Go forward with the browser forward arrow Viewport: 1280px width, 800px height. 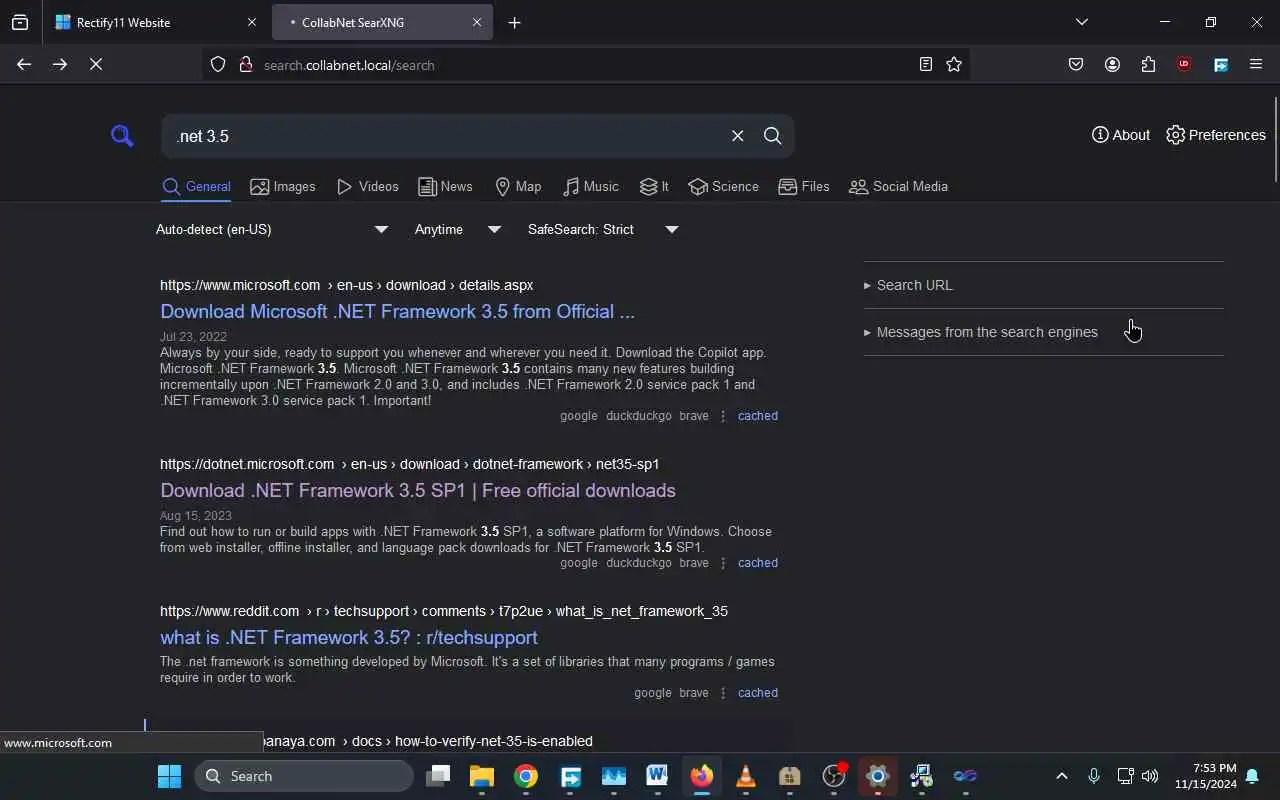60,64
